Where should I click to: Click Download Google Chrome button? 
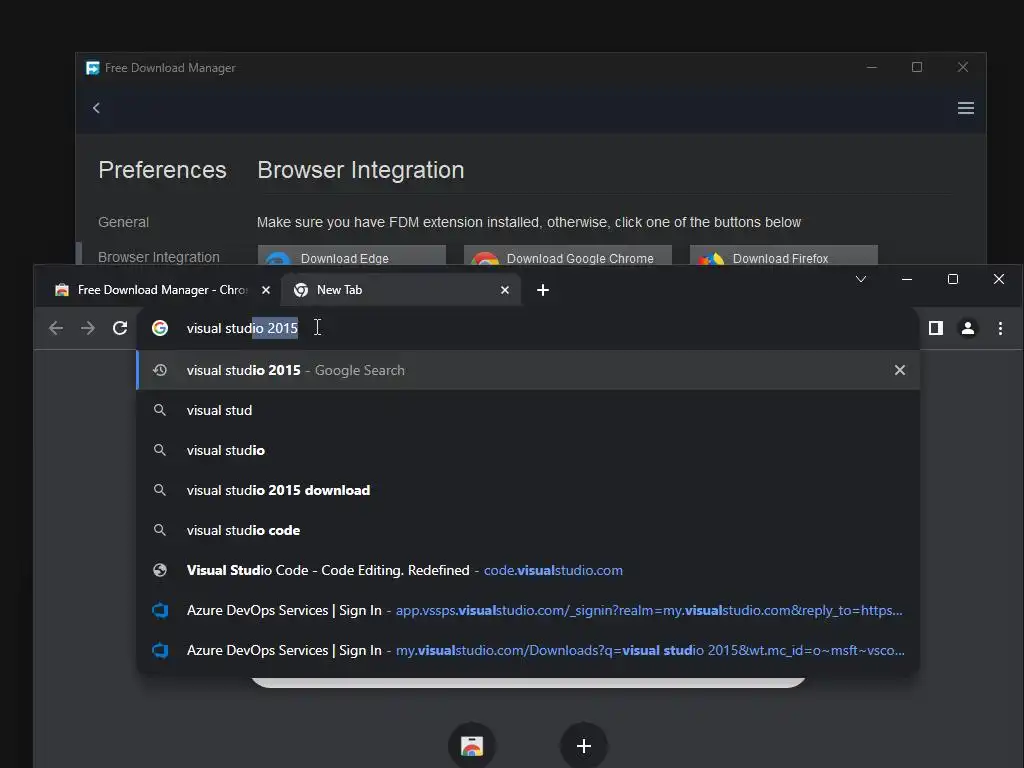coord(568,255)
